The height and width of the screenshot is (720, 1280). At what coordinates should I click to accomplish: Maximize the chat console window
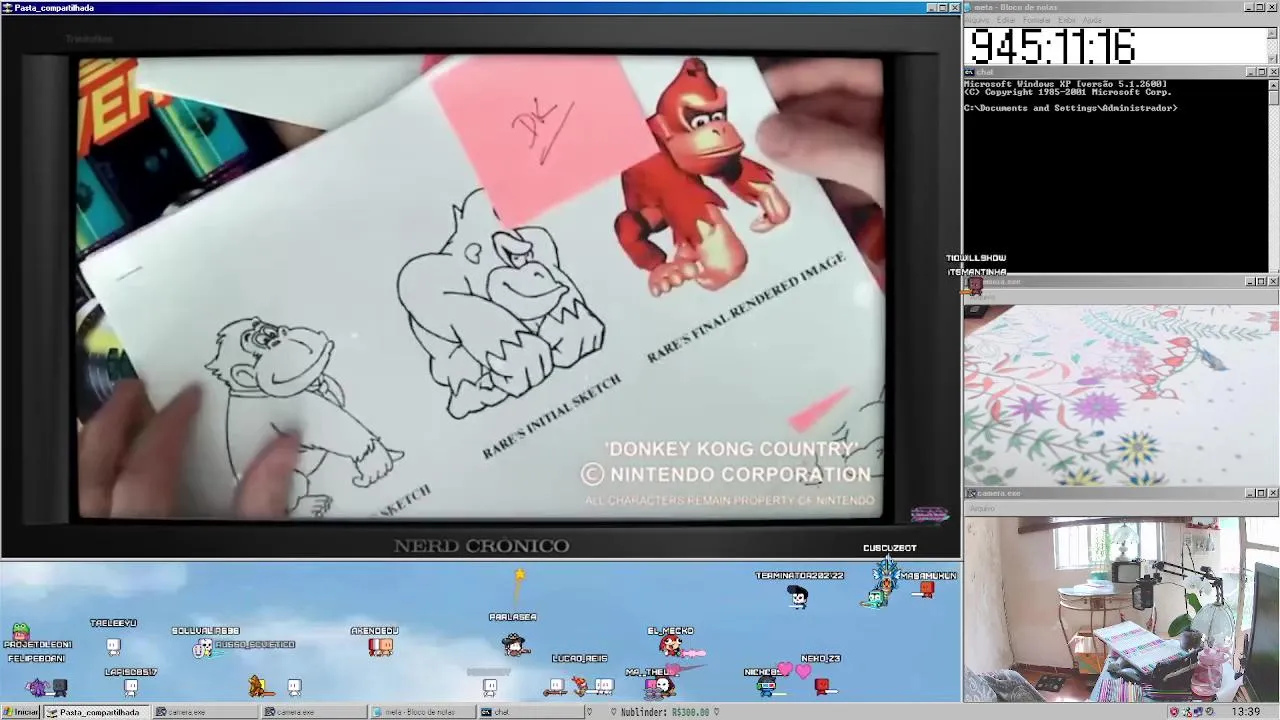1260,72
